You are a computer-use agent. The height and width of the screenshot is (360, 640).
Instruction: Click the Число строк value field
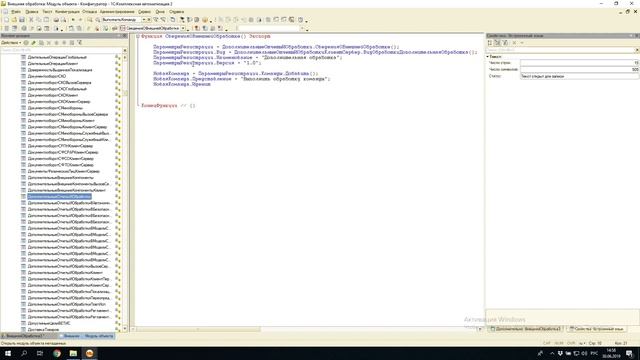580,63
